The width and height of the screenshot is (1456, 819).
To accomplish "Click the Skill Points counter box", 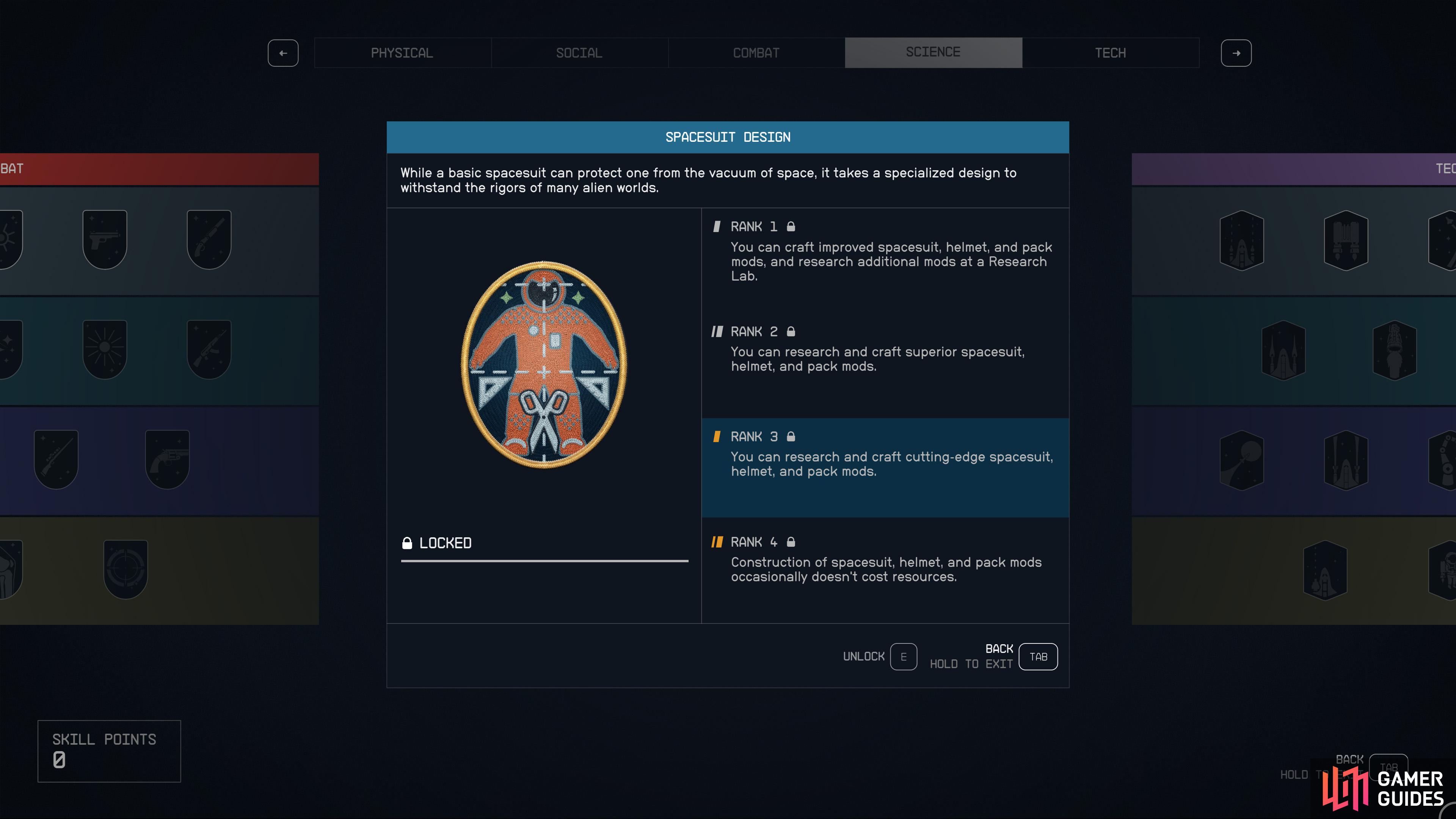I will pyautogui.click(x=109, y=751).
